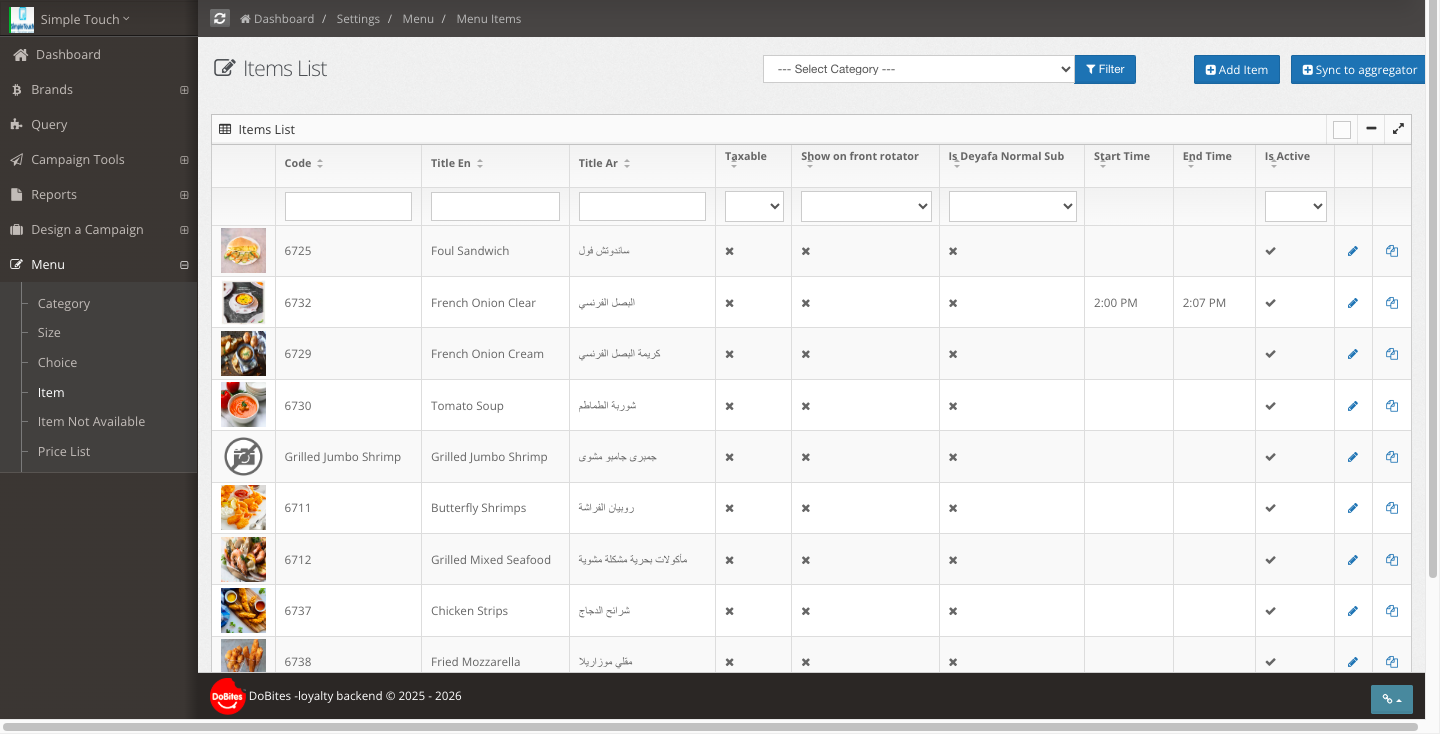The image size is (1440, 734).
Task: Go to Size under Menu
Action: point(49,333)
